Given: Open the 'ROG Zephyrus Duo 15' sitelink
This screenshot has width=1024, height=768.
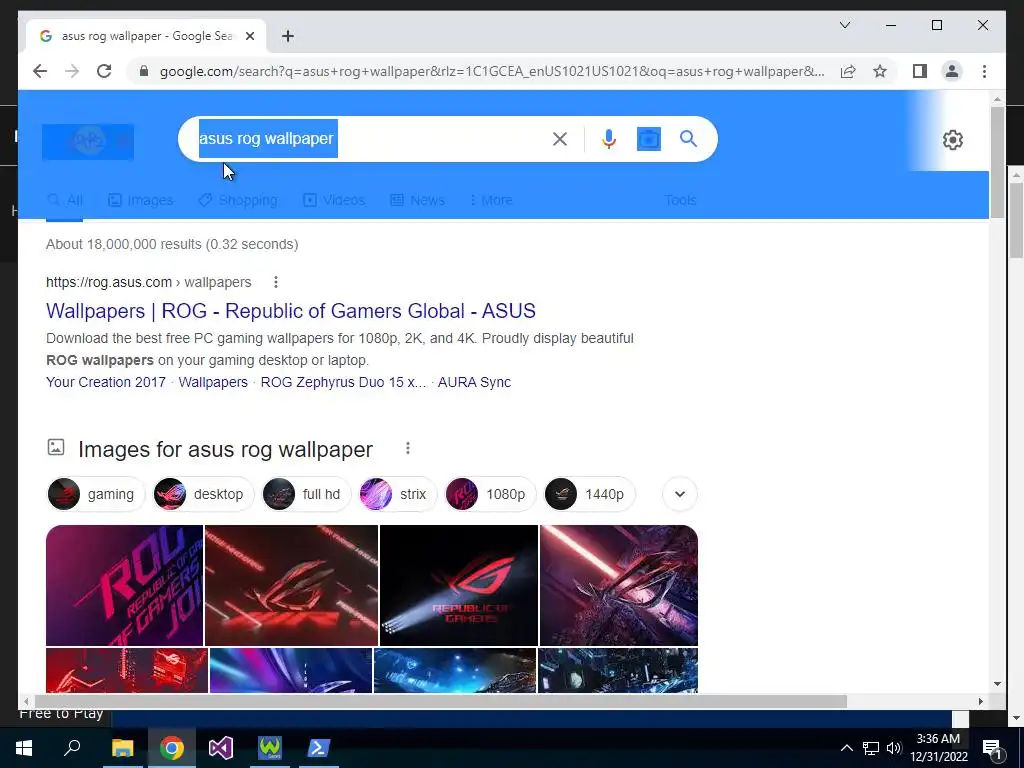Looking at the screenshot, I should (x=343, y=382).
